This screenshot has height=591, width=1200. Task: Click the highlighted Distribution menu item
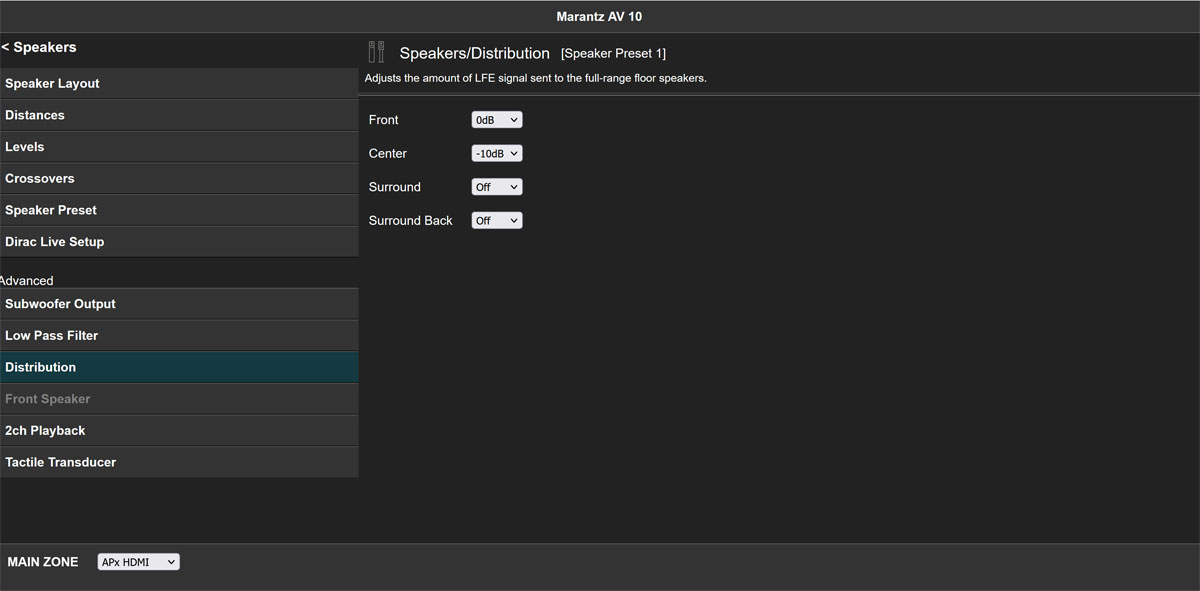point(178,367)
